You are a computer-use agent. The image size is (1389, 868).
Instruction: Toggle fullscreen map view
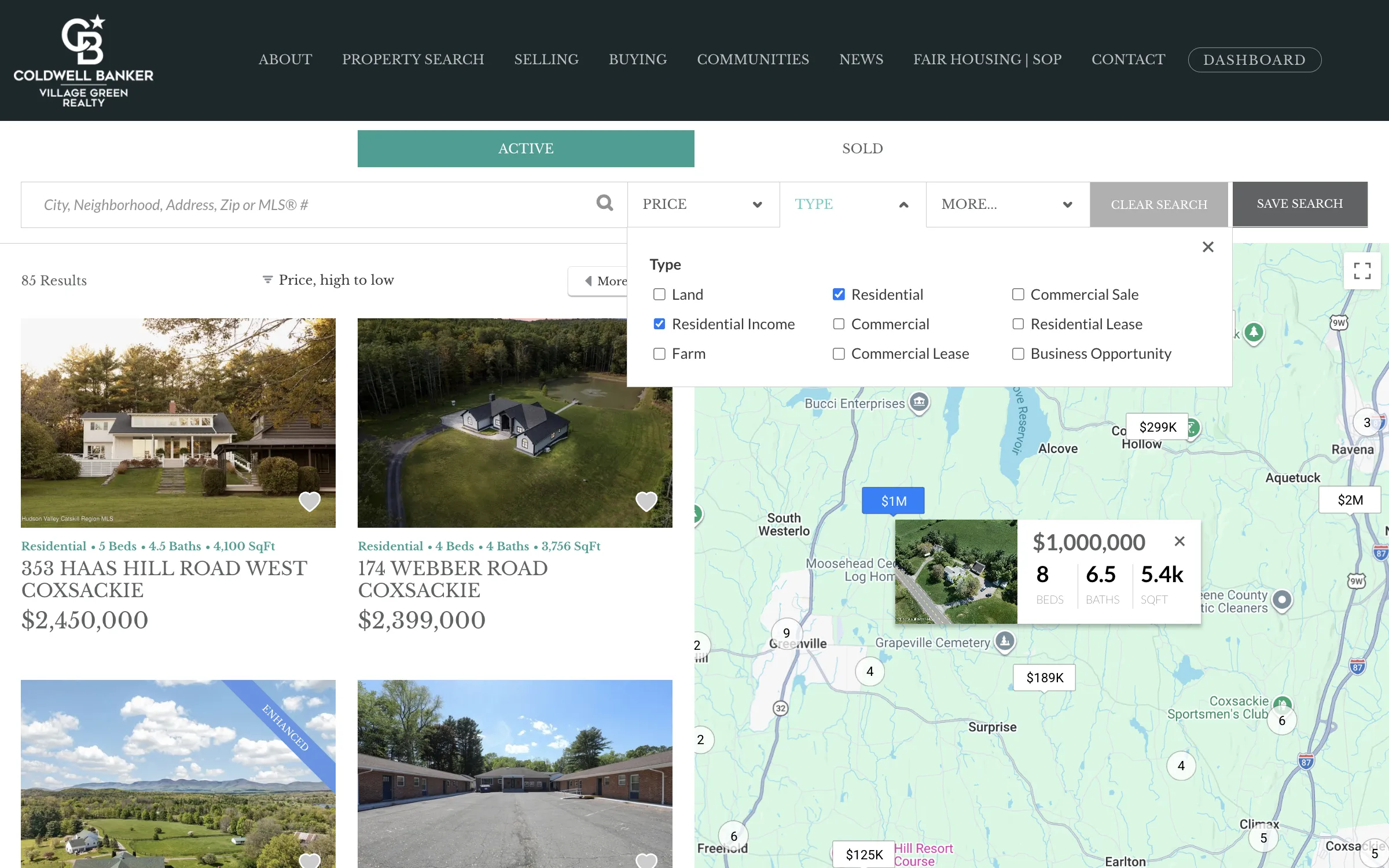pyautogui.click(x=1362, y=270)
